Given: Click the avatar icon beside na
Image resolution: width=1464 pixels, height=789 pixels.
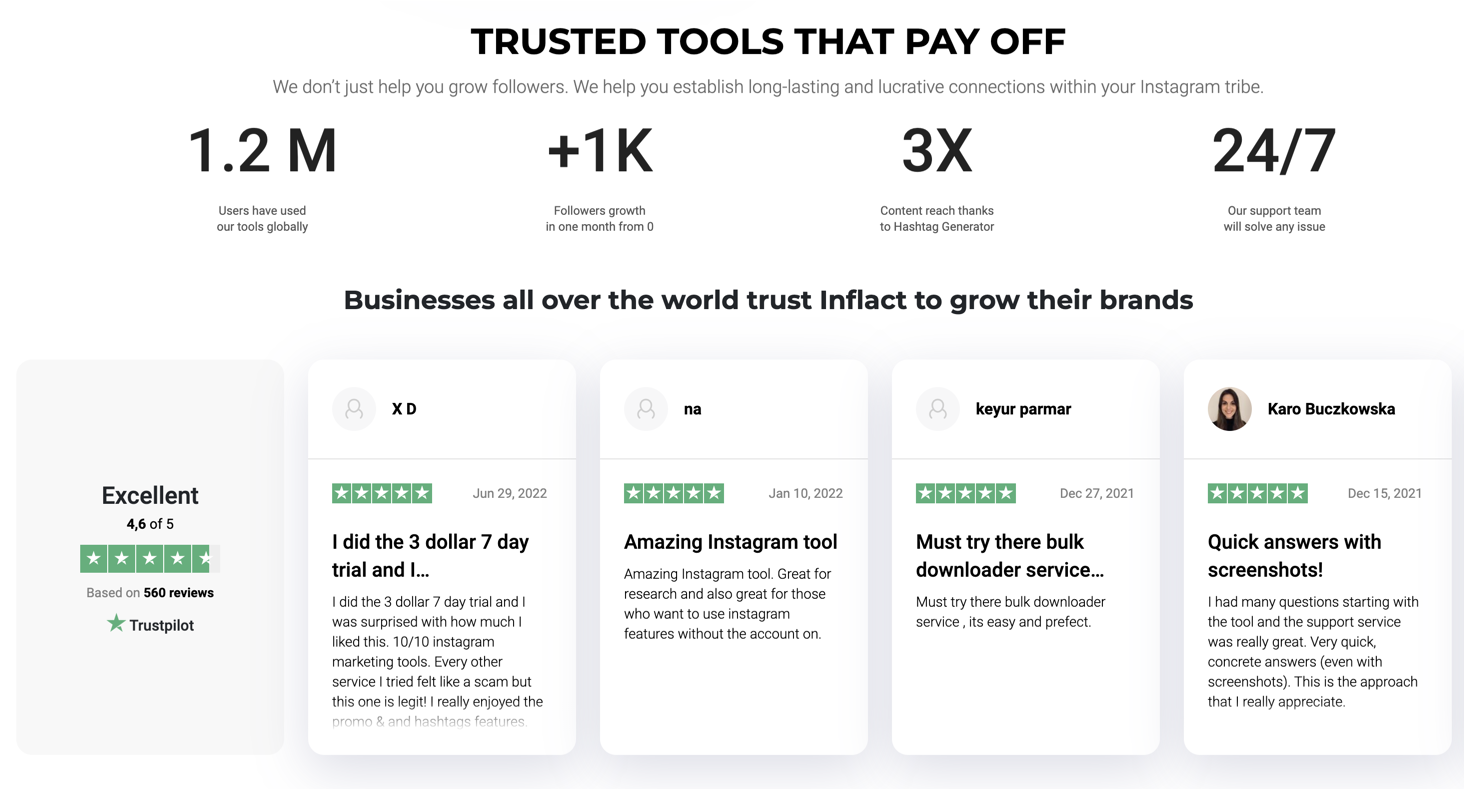Looking at the screenshot, I should point(646,409).
